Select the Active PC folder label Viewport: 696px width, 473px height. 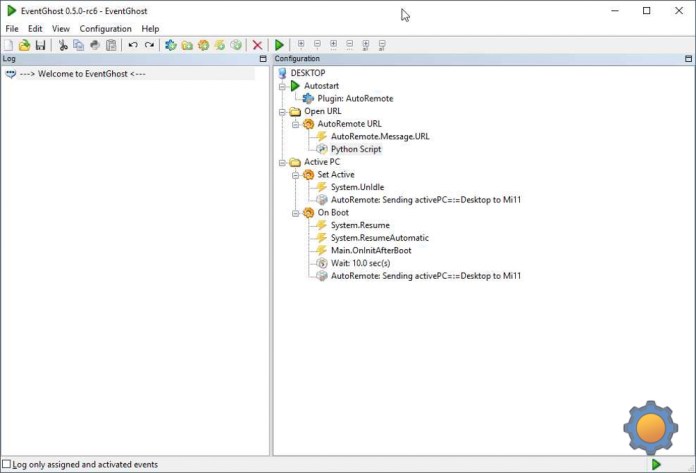(x=322, y=162)
